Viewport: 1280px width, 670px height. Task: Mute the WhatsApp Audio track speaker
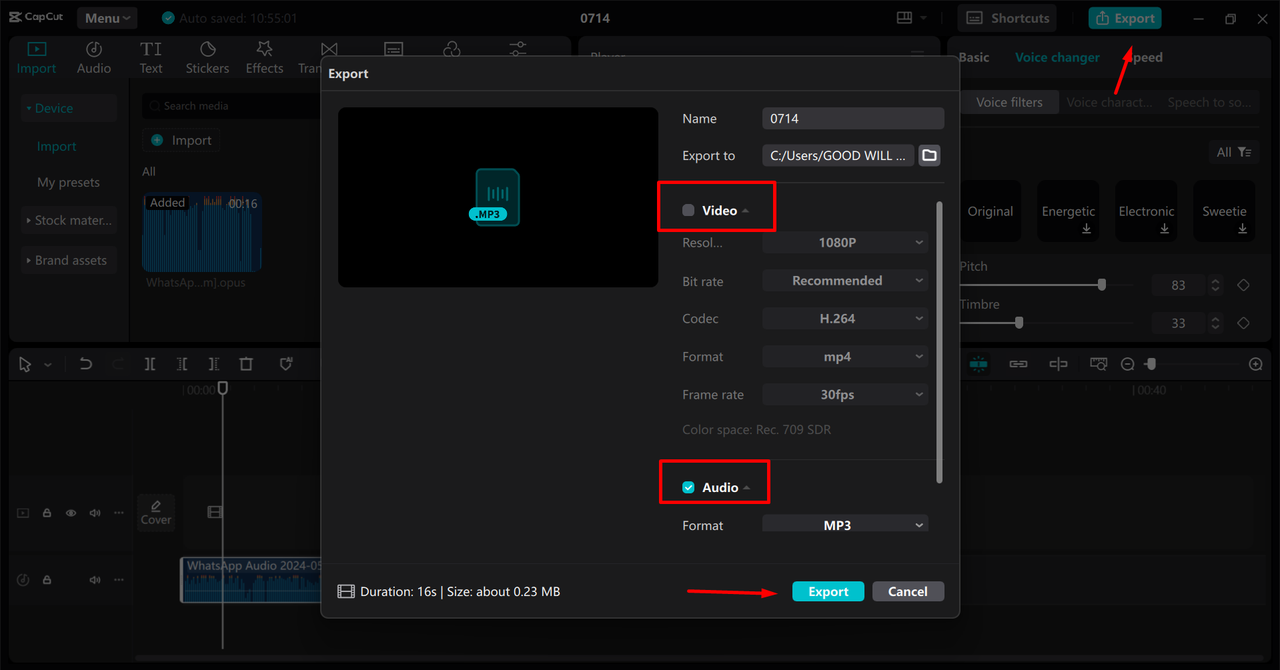(95, 580)
